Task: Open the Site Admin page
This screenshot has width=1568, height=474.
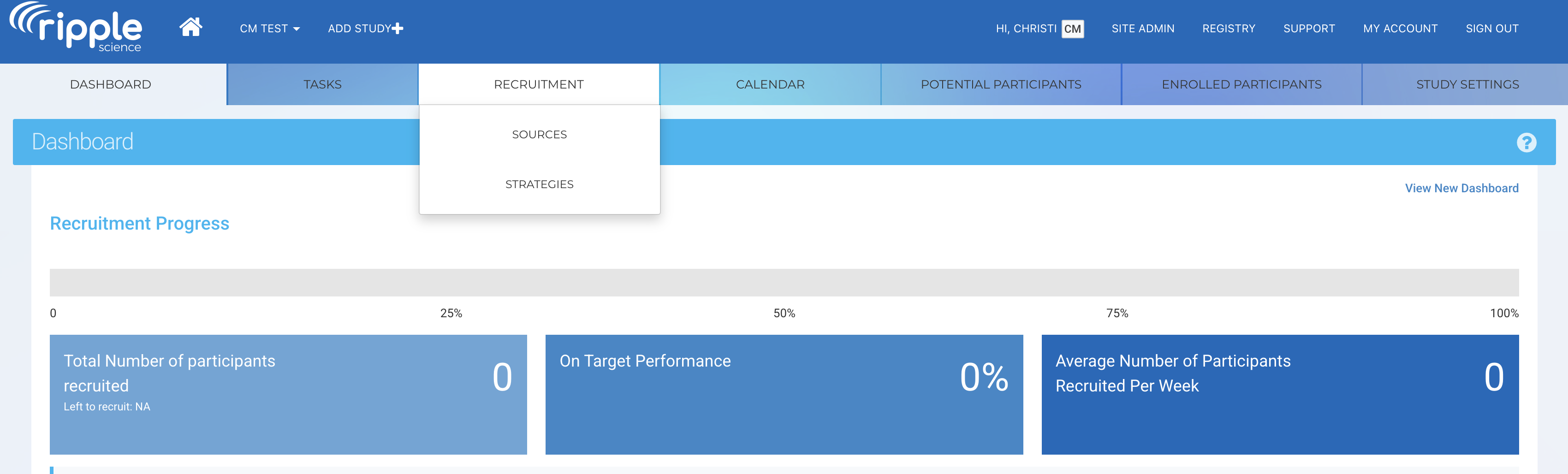Action: point(1142,29)
